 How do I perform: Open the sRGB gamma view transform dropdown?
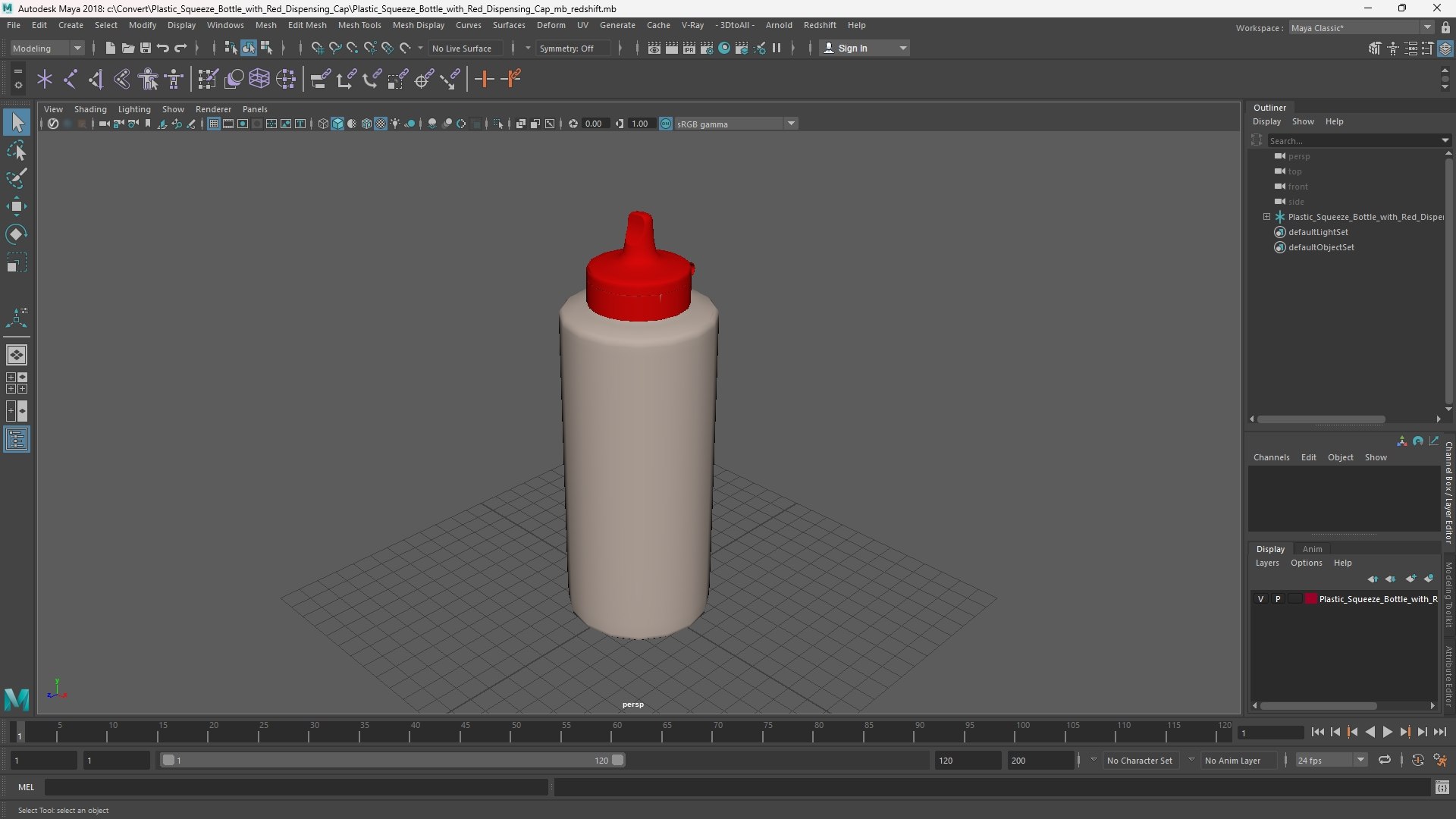(x=736, y=124)
